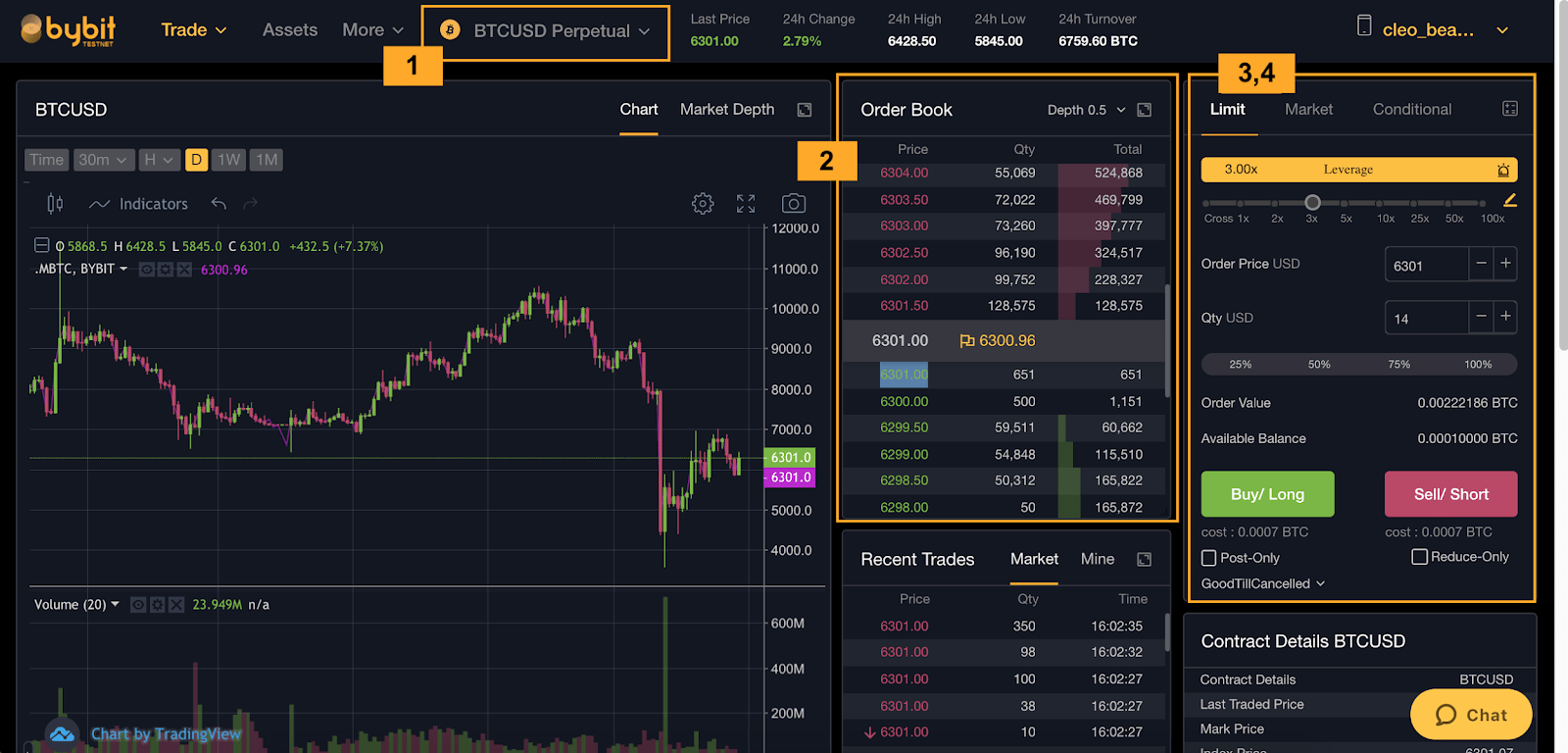The height and width of the screenshot is (753, 1568).
Task: Show Mine tab in Recent Trades
Action: tap(1098, 559)
